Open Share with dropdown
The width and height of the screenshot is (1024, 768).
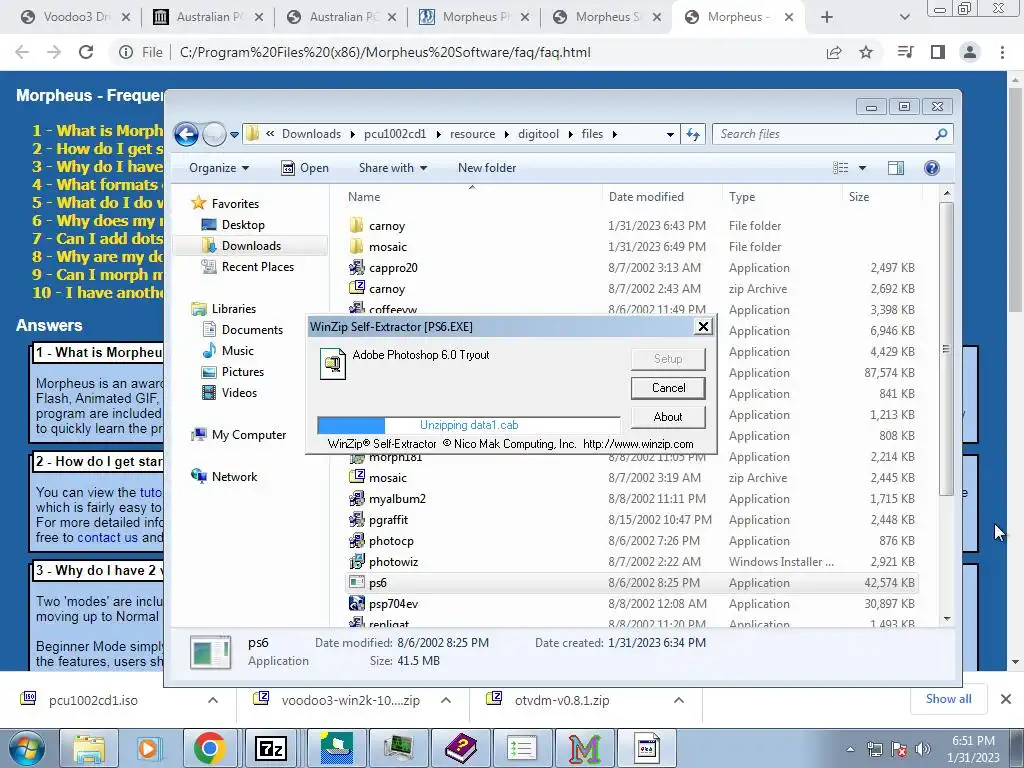(392, 168)
